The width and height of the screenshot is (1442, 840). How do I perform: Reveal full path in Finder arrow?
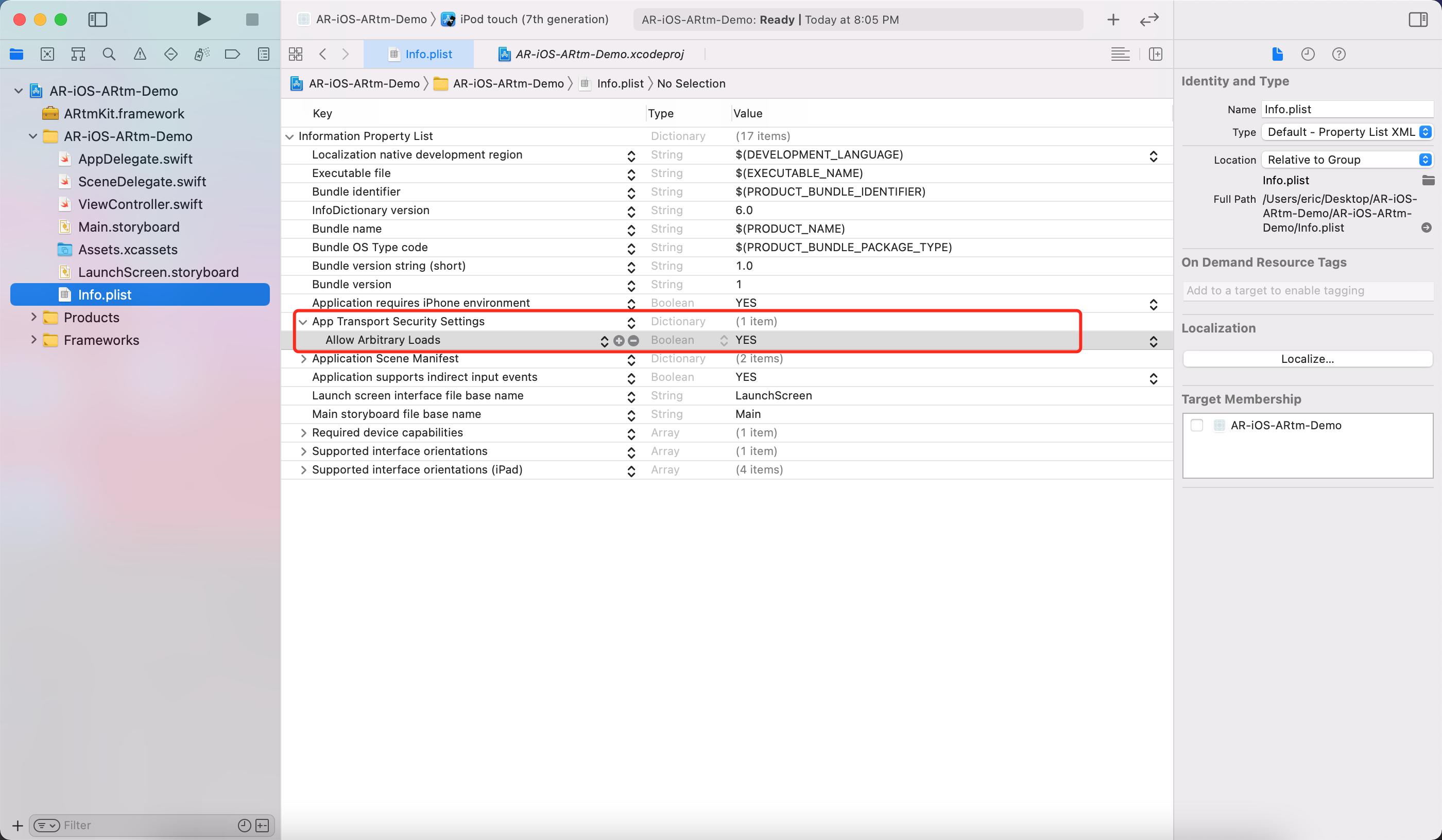tap(1427, 227)
